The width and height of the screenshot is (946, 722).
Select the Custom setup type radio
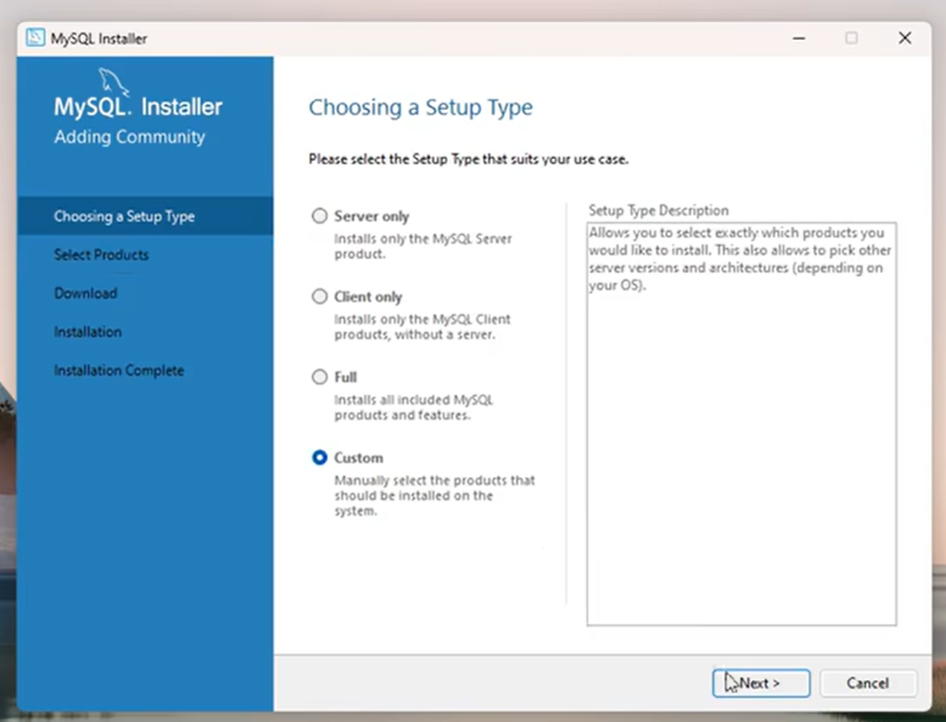(319, 458)
